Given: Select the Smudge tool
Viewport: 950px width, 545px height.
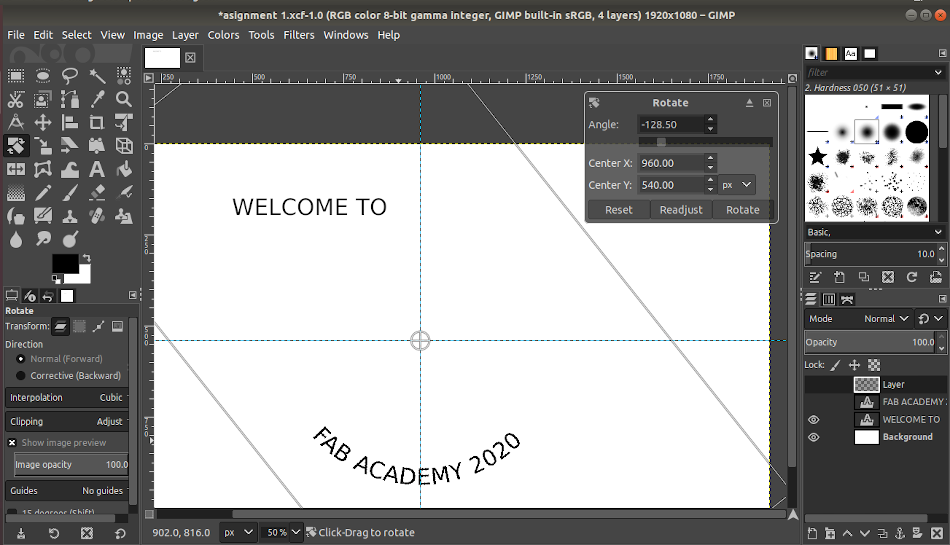Looking at the screenshot, I should point(42,239).
